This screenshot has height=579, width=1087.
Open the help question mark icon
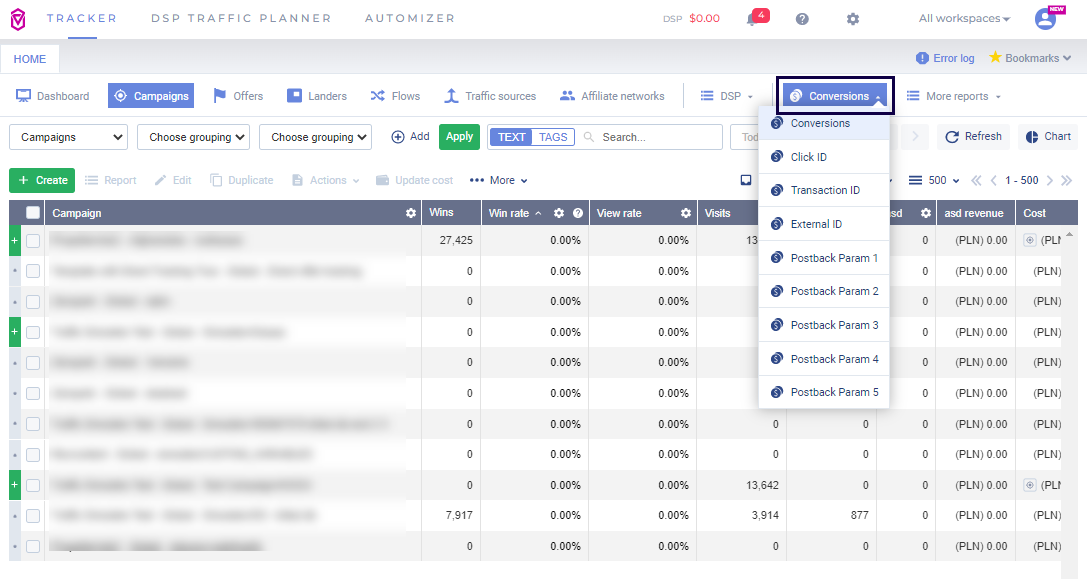click(x=802, y=19)
